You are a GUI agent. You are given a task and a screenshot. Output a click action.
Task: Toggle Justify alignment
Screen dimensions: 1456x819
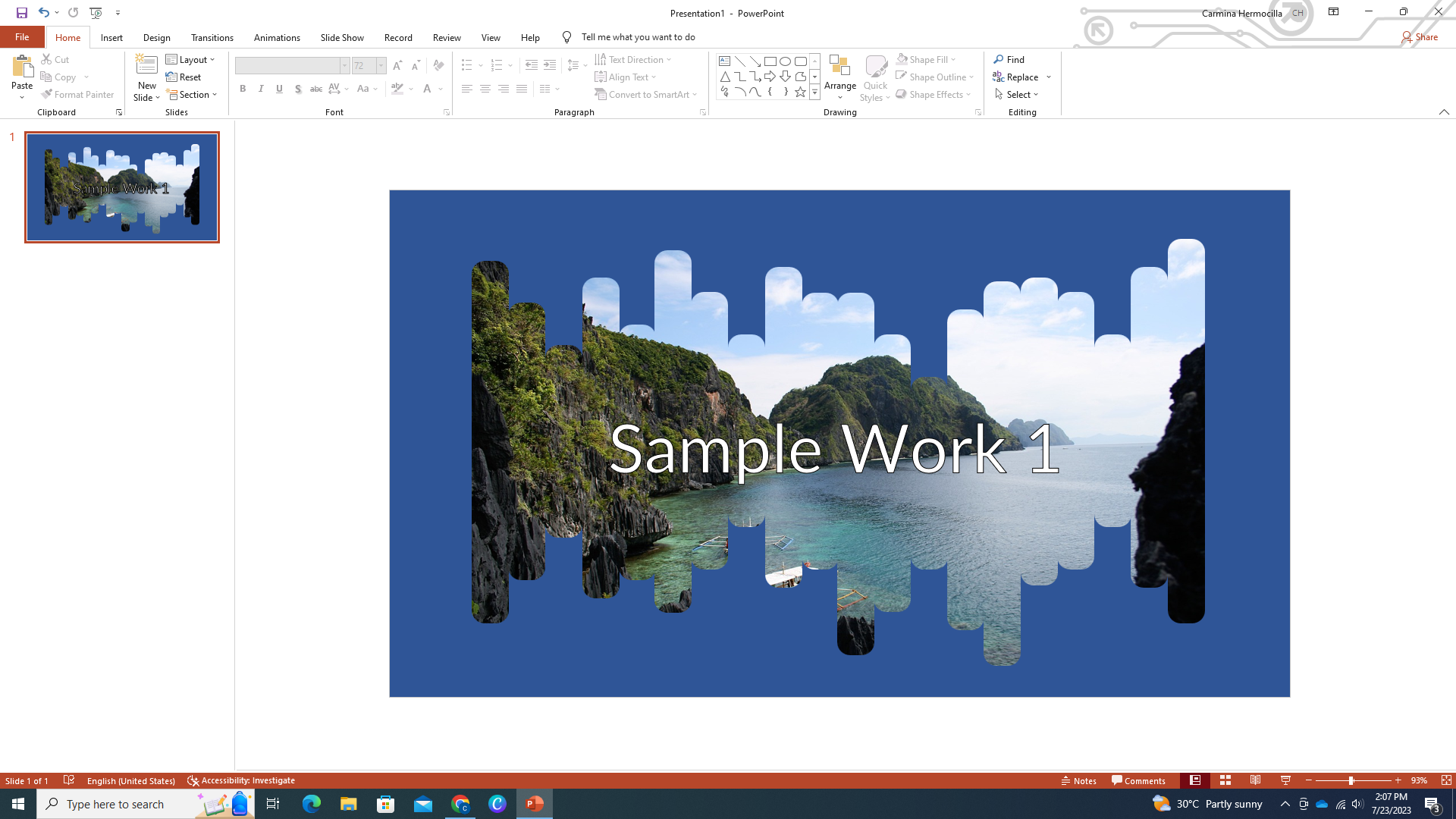pyautogui.click(x=522, y=89)
